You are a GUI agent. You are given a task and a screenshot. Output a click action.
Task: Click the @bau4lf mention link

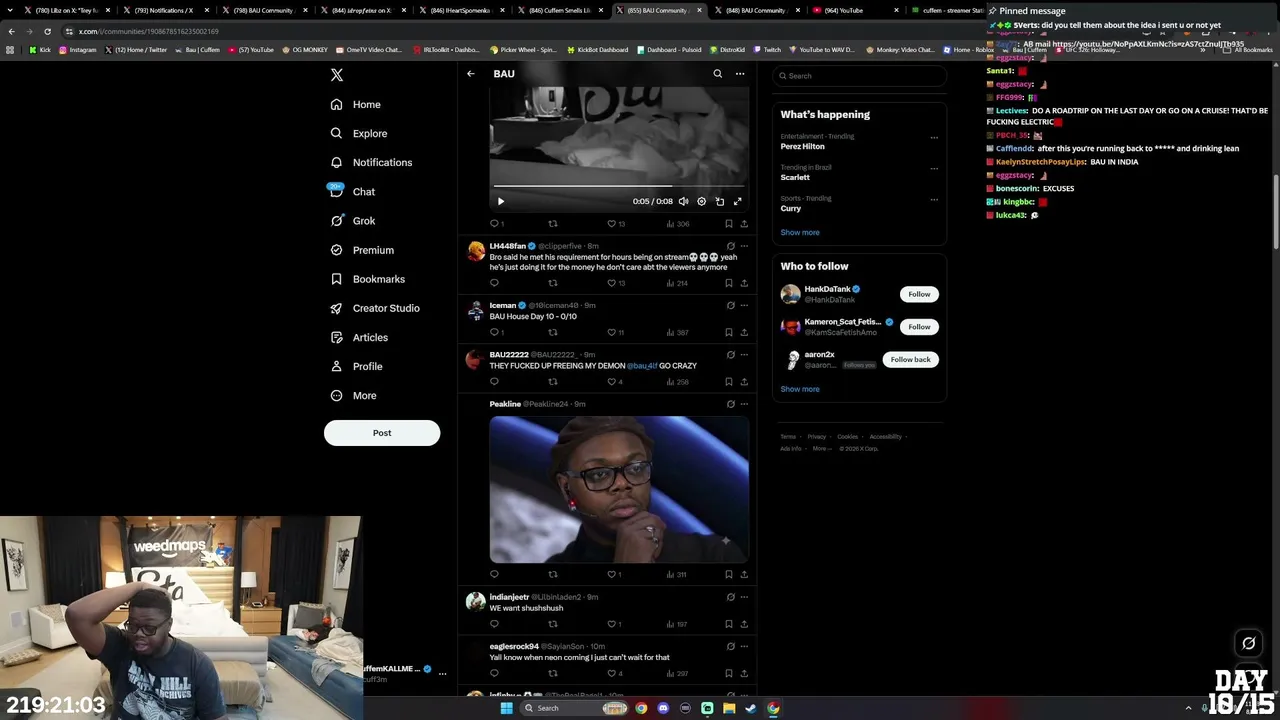(x=642, y=366)
